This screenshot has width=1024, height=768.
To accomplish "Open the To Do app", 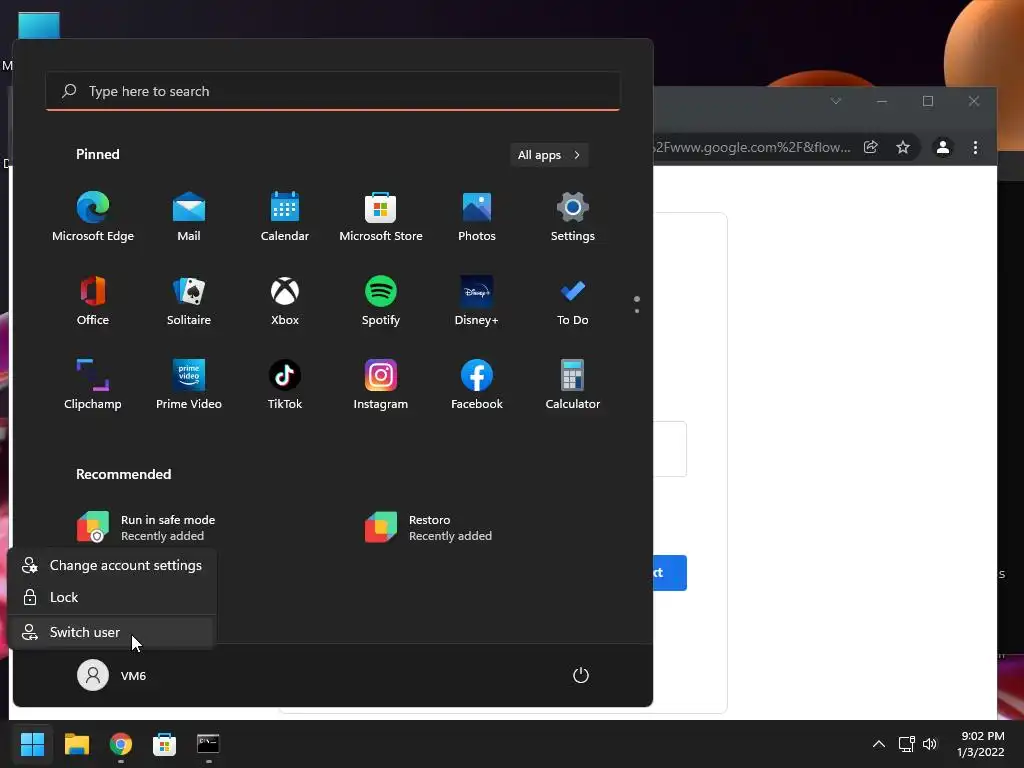I will pos(573,301).
